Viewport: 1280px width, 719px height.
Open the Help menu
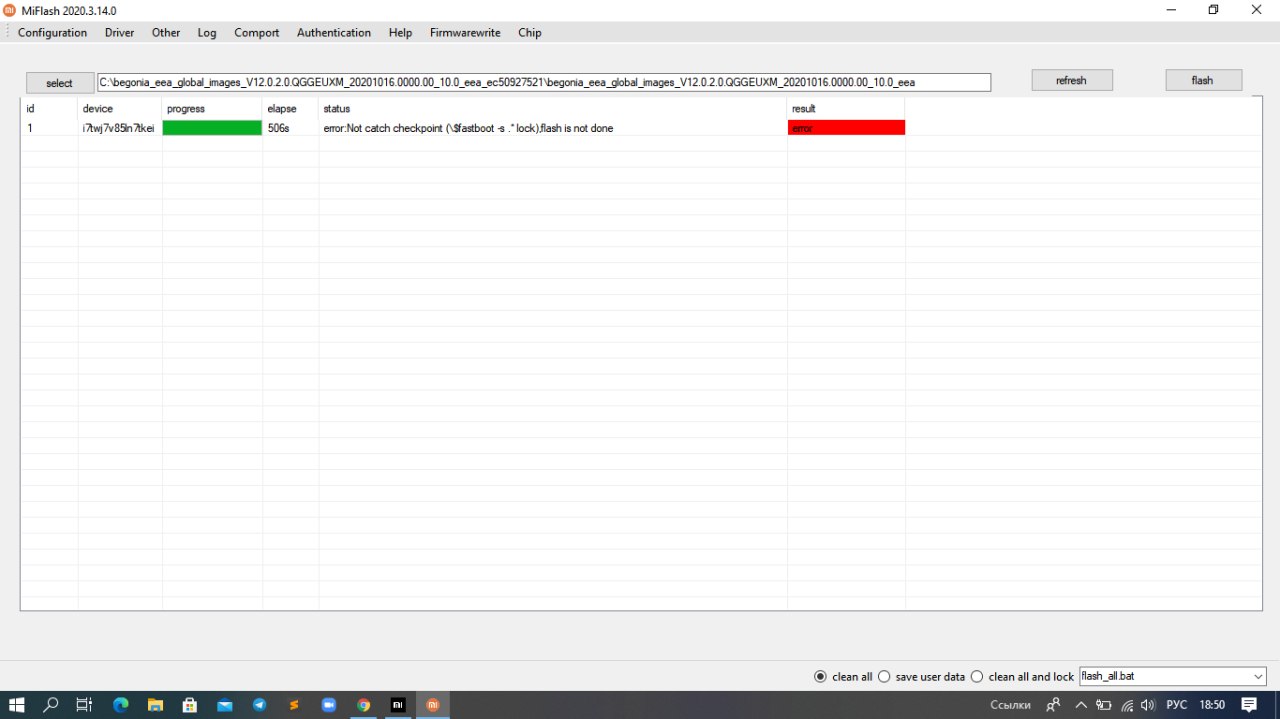pos(400,32)
